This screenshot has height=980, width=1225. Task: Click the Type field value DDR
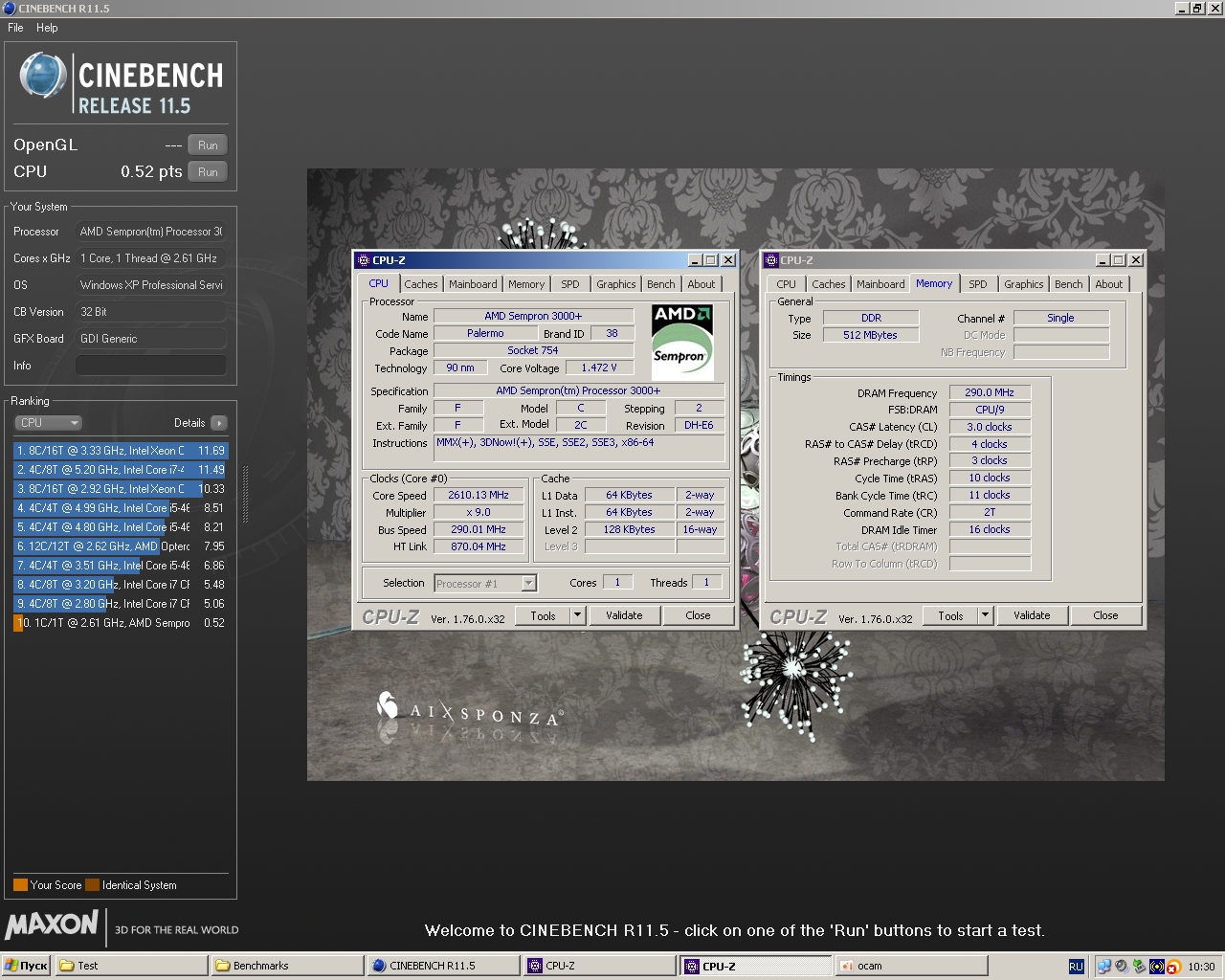[x=871, y=318]
